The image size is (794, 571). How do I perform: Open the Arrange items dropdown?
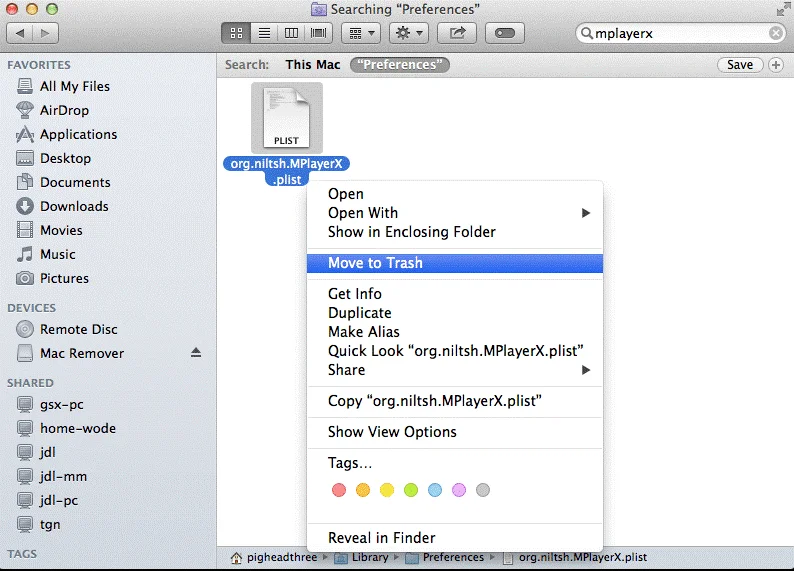[x=360, y=33]
